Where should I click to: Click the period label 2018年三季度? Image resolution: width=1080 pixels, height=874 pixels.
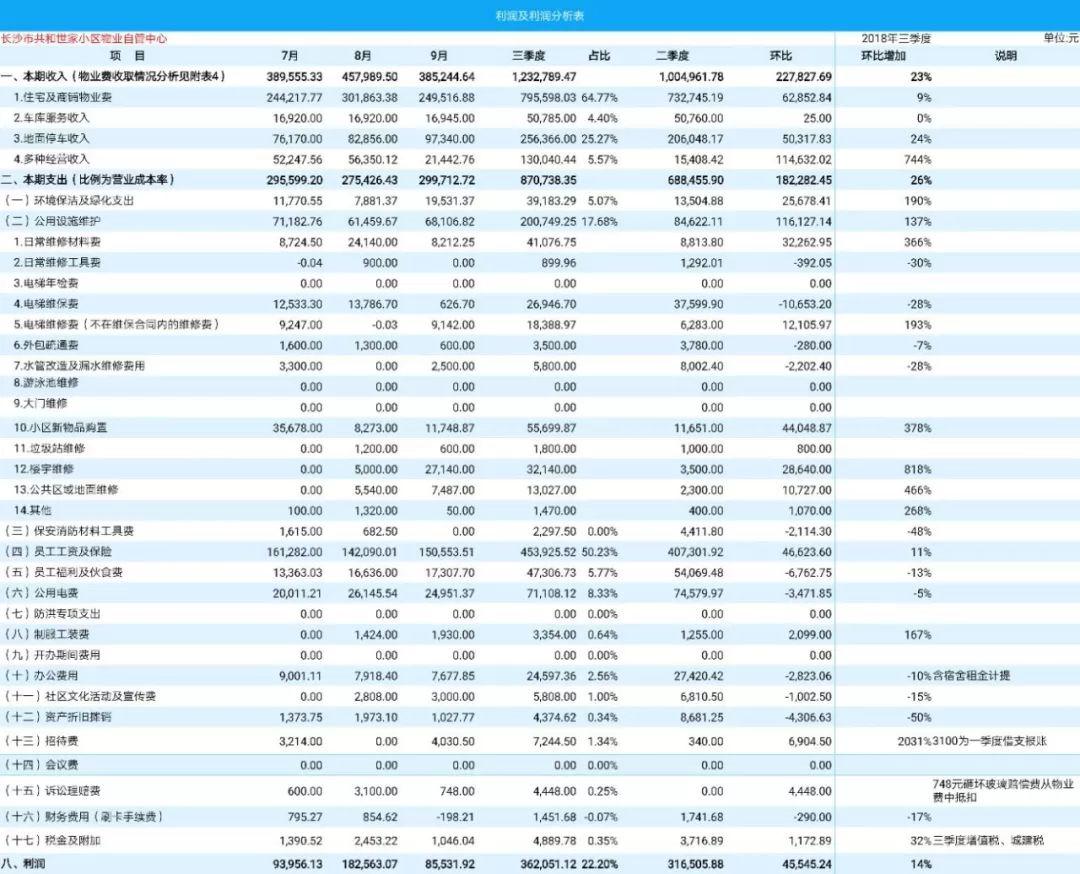coord(896,39)
